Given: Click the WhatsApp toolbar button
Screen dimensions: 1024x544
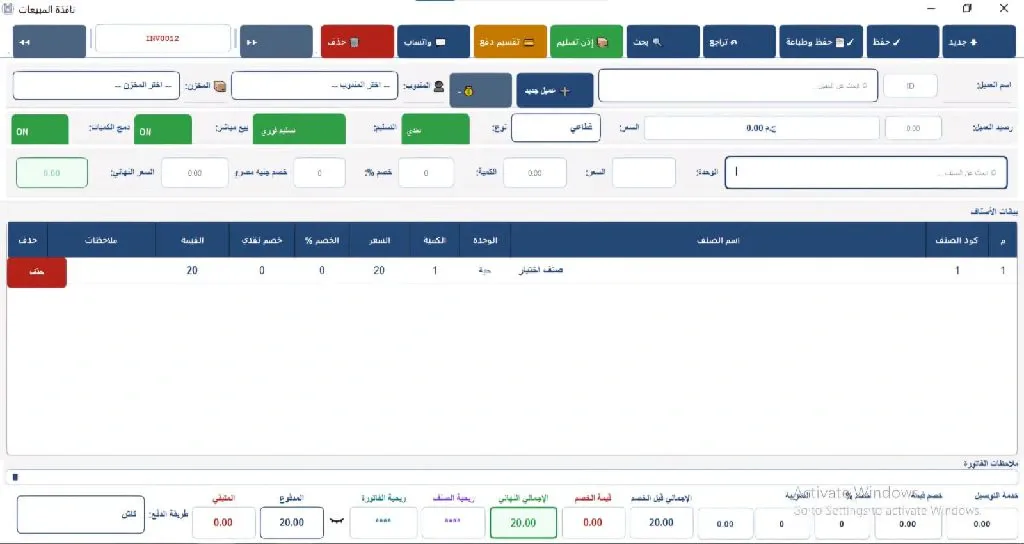Looking at the screenshot, I should coord(434,42).
